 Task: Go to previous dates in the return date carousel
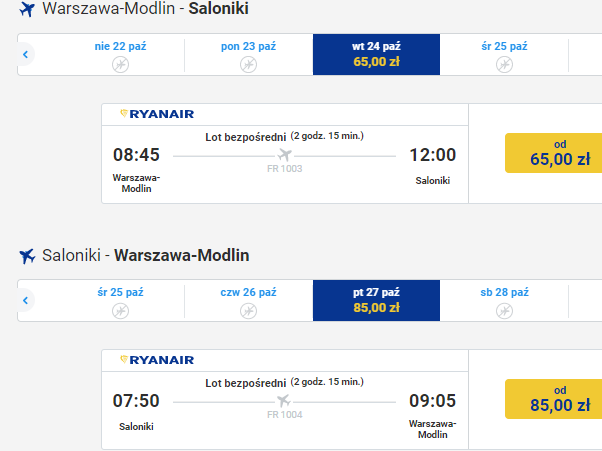coord(26,300)
